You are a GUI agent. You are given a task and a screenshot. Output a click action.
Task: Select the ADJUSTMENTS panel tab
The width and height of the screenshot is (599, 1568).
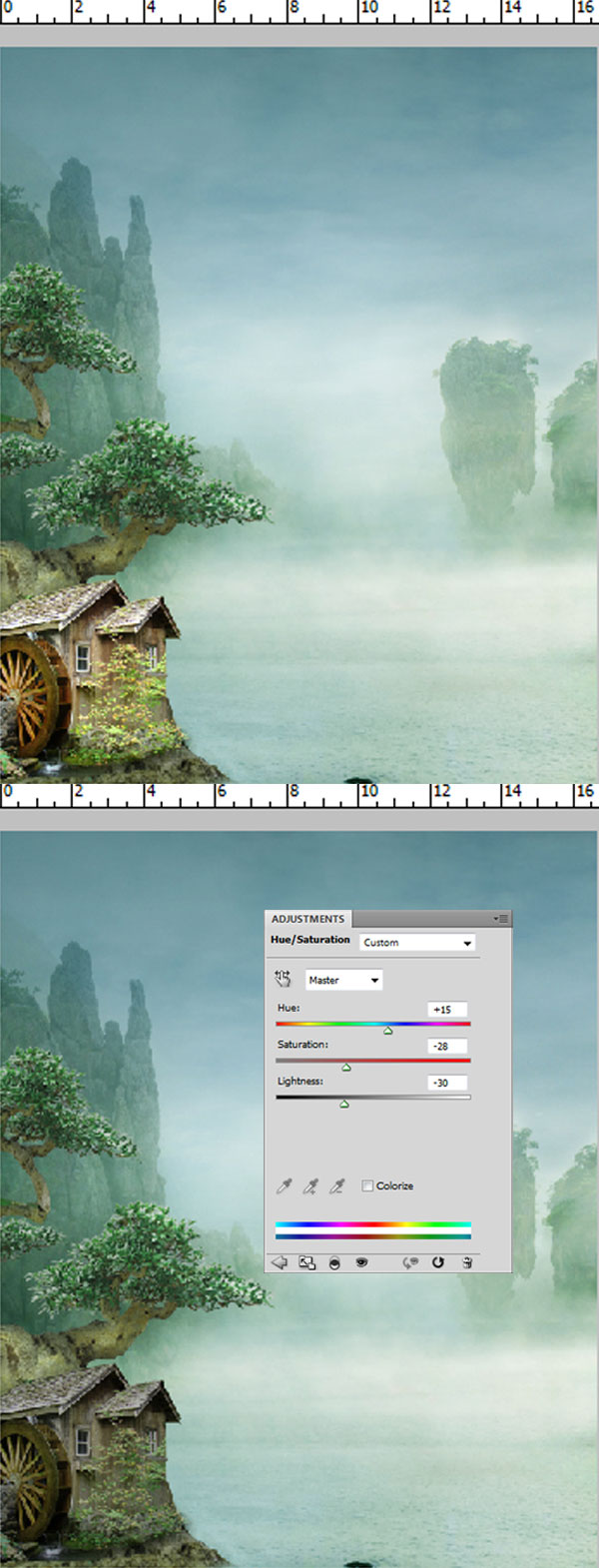pos(307,919)
